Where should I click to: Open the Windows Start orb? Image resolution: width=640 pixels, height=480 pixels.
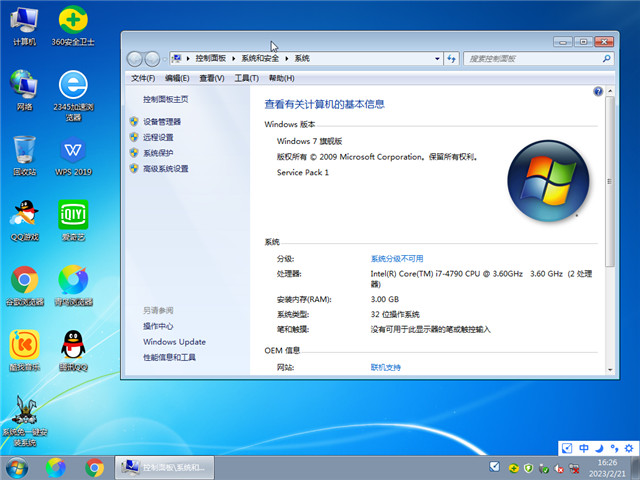[17, 468]
